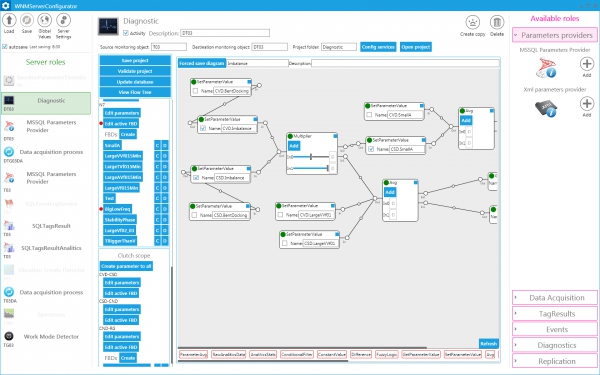Click the Save project button
This screenshot has height=375, width=600.
[135, 60]
